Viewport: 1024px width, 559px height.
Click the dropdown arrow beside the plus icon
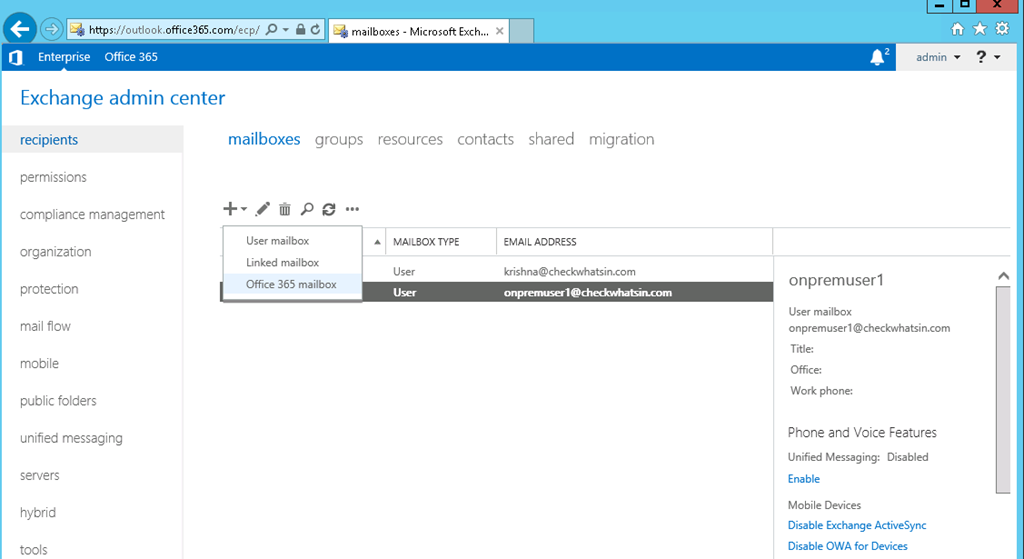pyautogui.click(x=244, y=210)
